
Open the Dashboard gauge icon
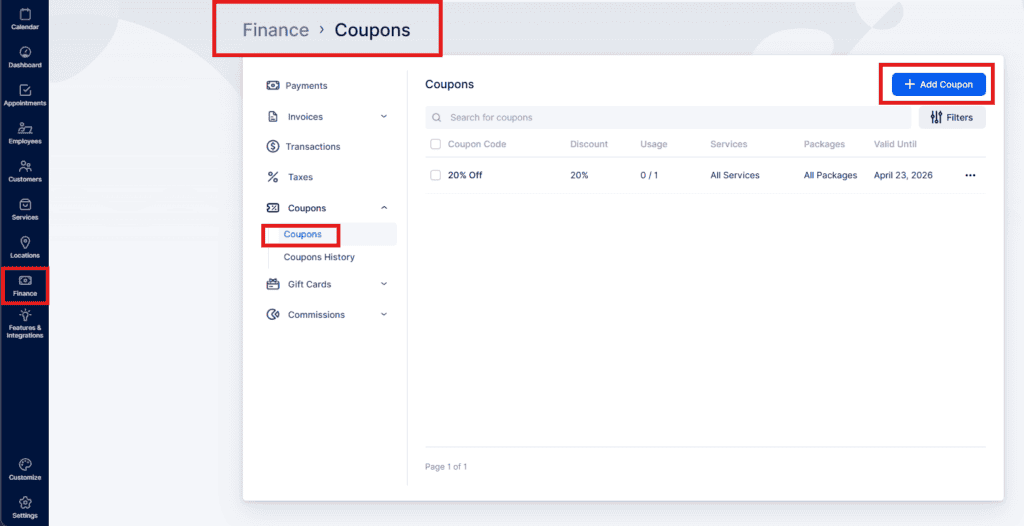(25, 52)
